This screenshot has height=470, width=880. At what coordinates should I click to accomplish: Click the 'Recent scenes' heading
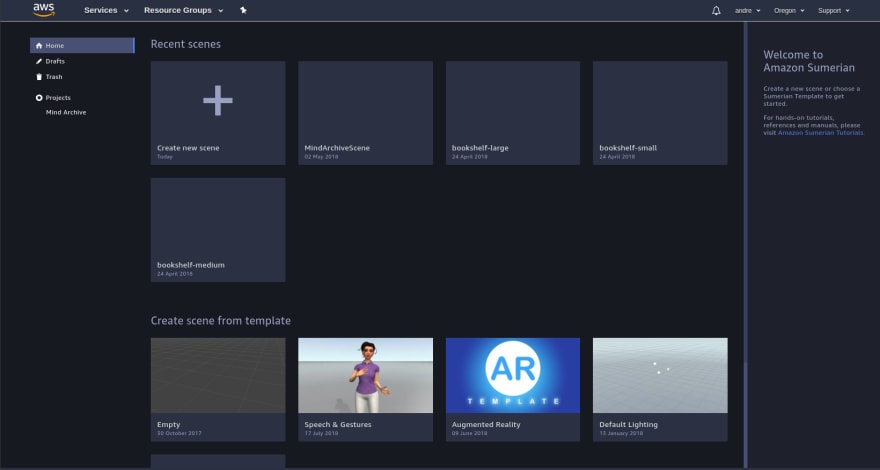click(186, 44)
